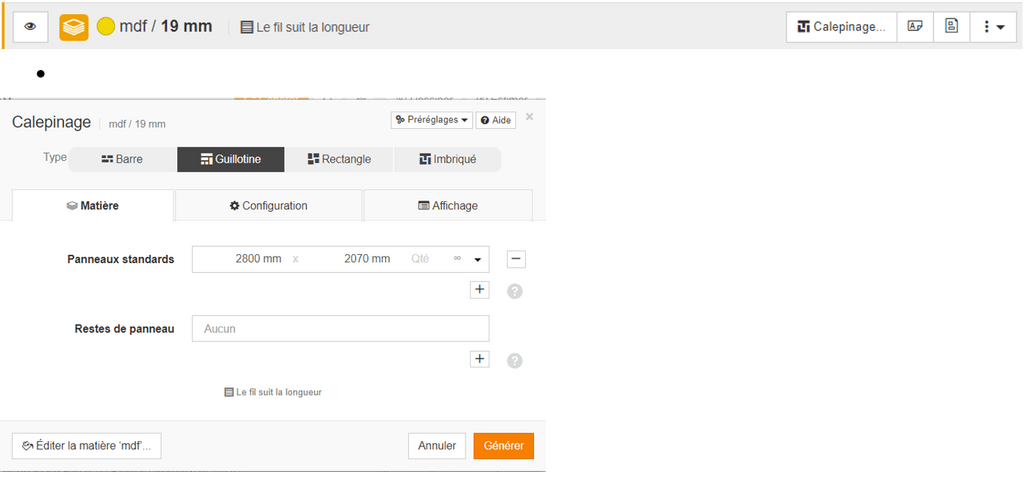The width and height of the screenshot is (1024, 477).
Task: Add a panel offcut with plus icon
Action: 479,359
